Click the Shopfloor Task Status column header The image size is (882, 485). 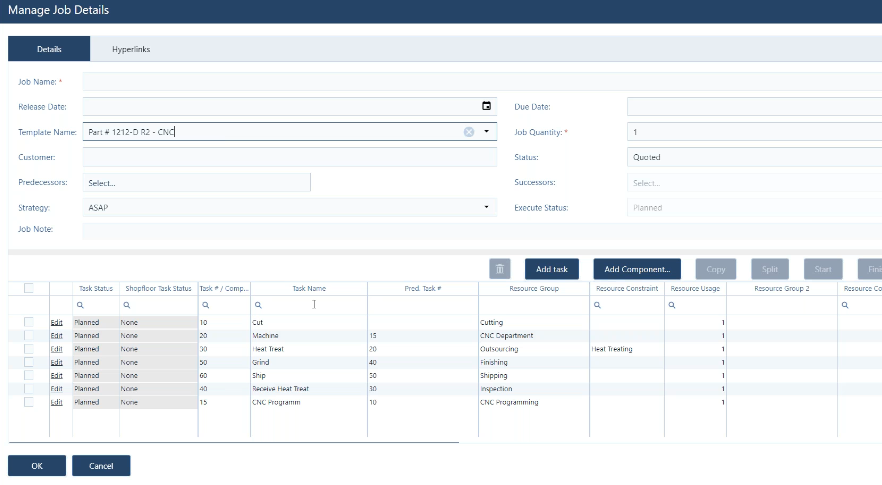158,288
